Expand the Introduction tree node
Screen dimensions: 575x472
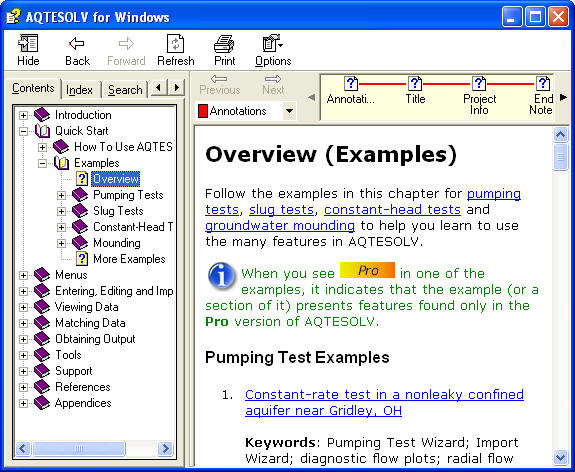(23, 115)
